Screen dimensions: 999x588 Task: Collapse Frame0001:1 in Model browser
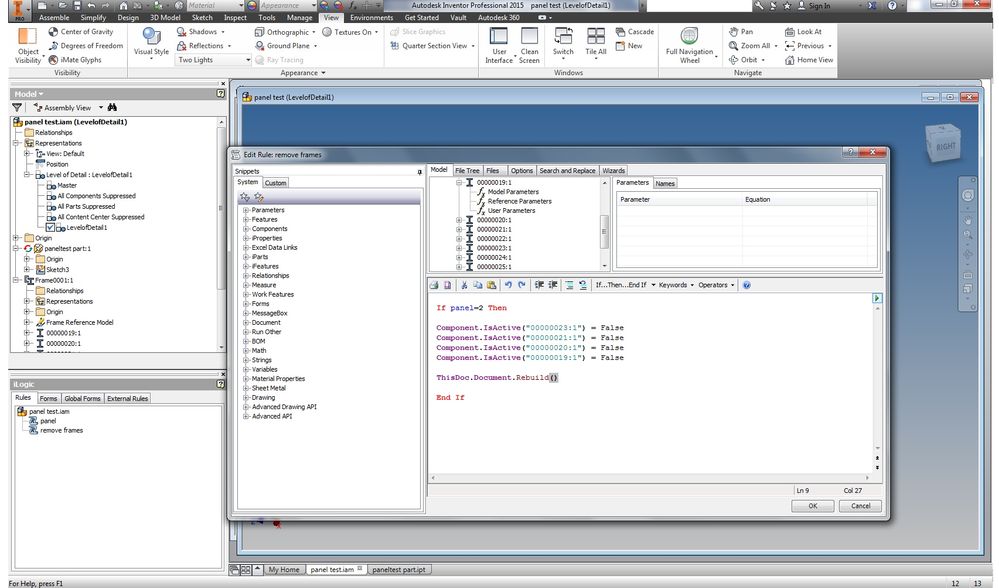coord(17,280)
